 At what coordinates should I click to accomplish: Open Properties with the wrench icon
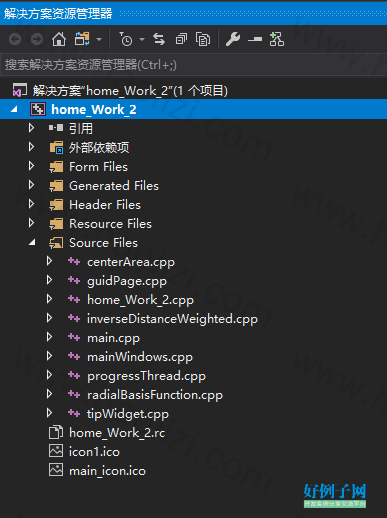coord(233,39)
